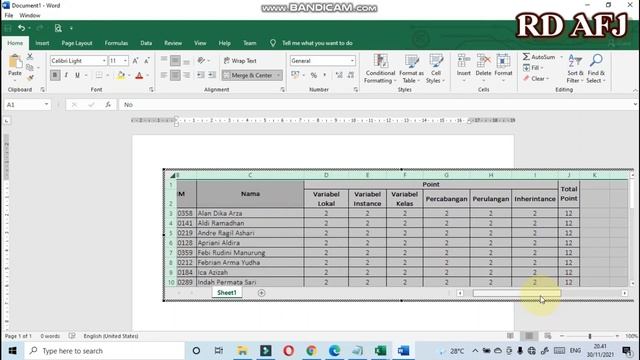This screenshot has height=360, width=640.
Task: Open the Calibri Light font name dropdown
Action: [104, 61]
